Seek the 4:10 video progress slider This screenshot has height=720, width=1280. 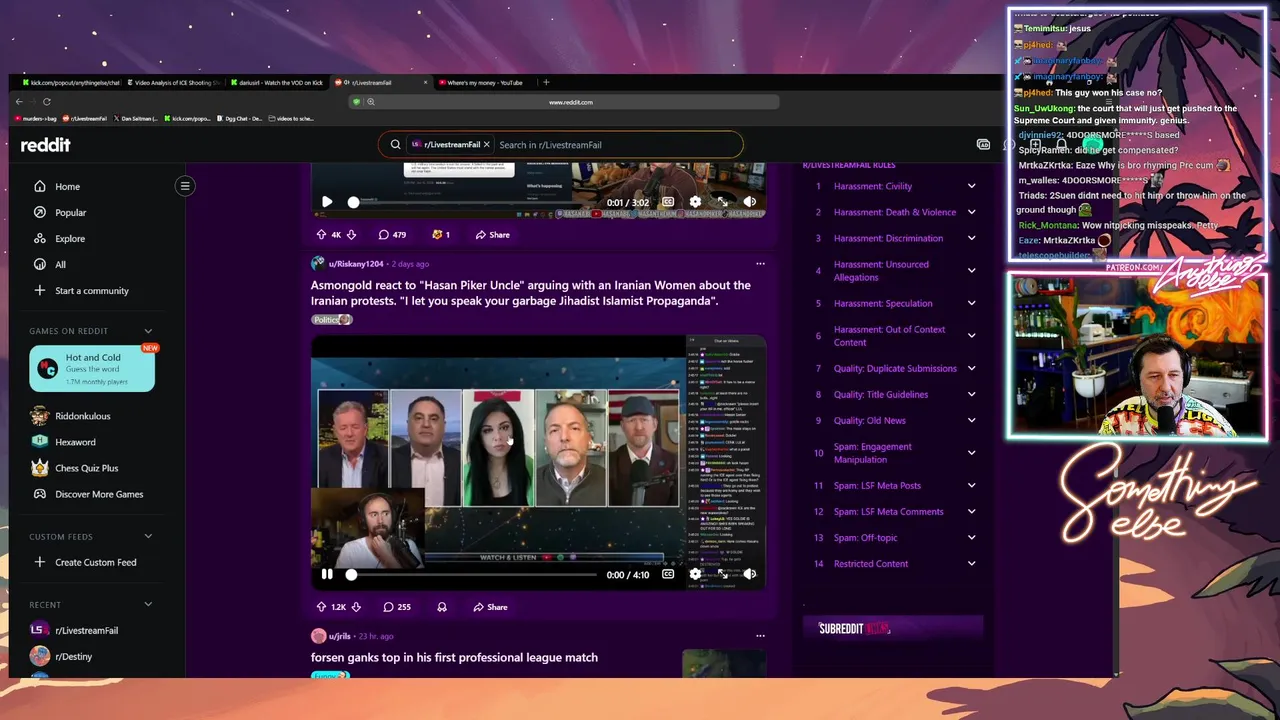(473, 575)
